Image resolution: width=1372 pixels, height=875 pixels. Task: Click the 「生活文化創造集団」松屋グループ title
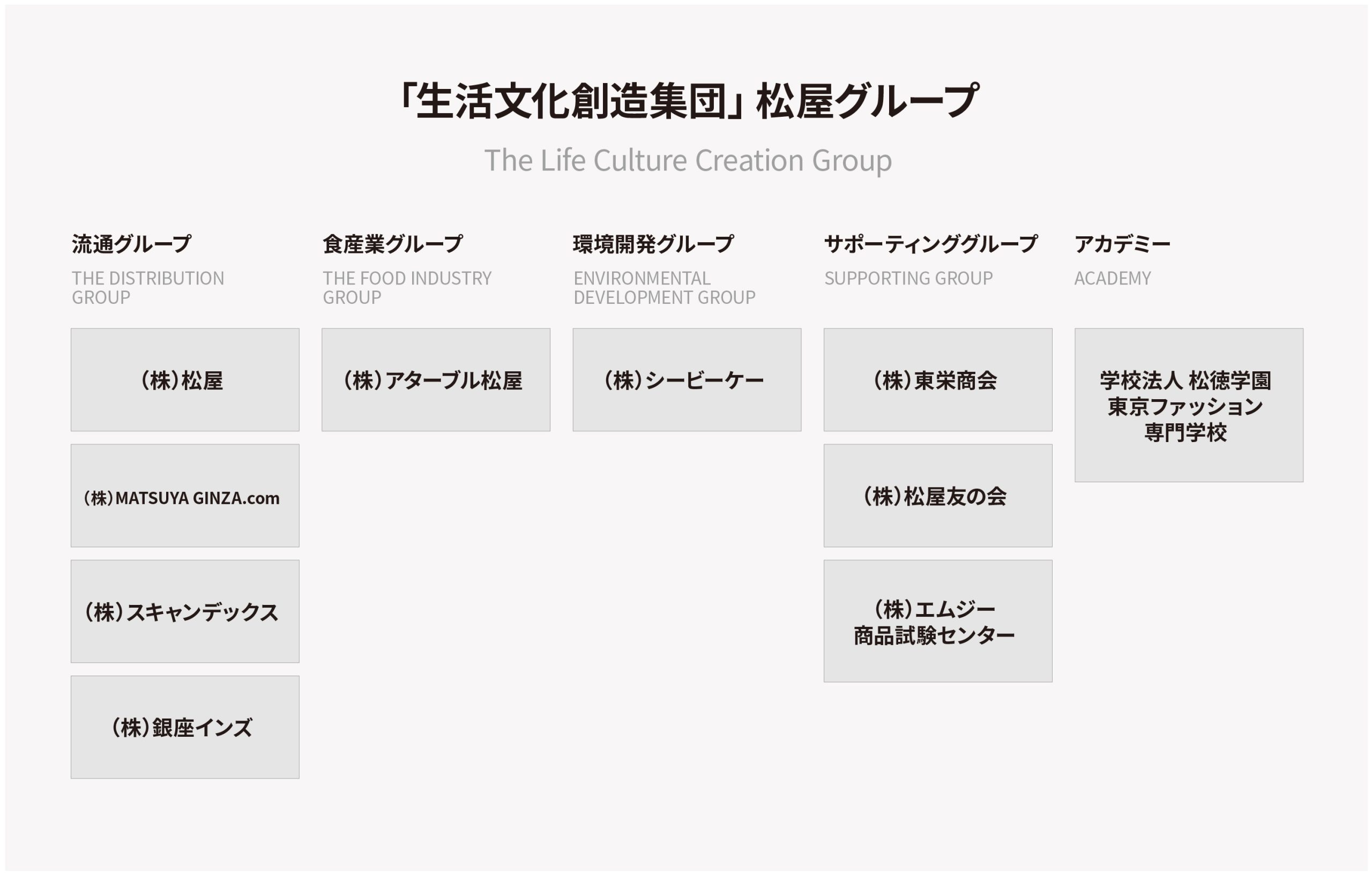click(688, 101)
